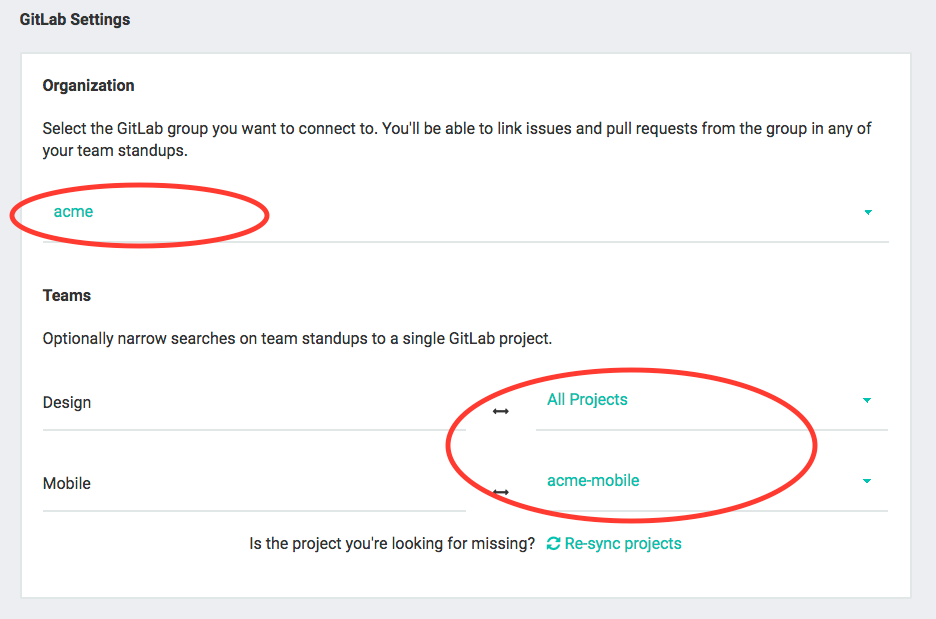Click the dropdown arrow in the Design row
Viewport: 936px width, 619px height.
(867, 401)
